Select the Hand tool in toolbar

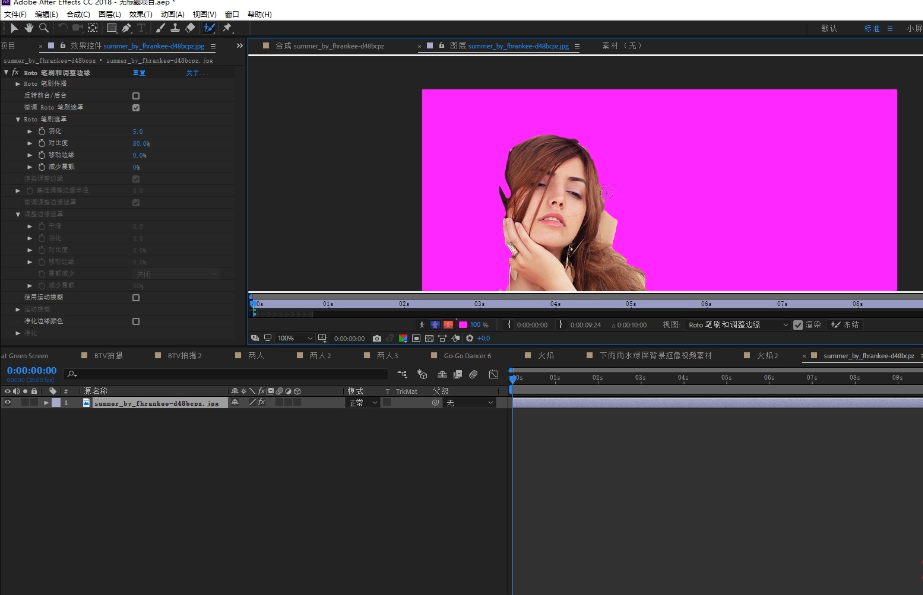(x=29, y=29)
